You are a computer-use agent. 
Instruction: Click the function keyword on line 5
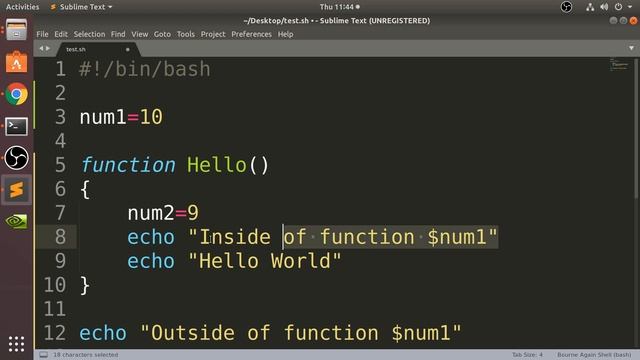128,165
